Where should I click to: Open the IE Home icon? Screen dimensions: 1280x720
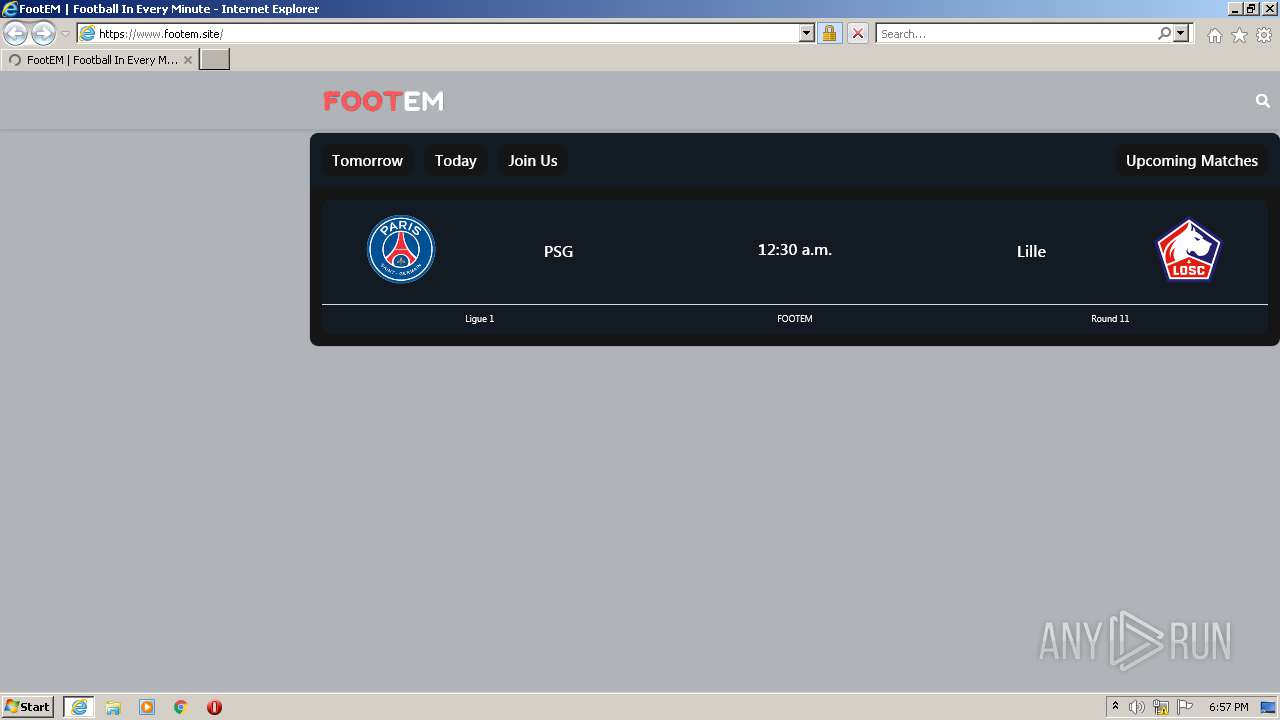1214,35
